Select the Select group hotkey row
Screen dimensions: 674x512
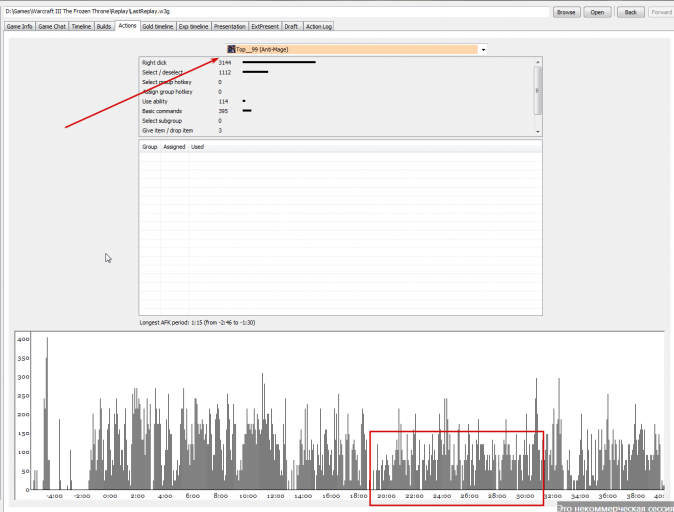(337, 82)
